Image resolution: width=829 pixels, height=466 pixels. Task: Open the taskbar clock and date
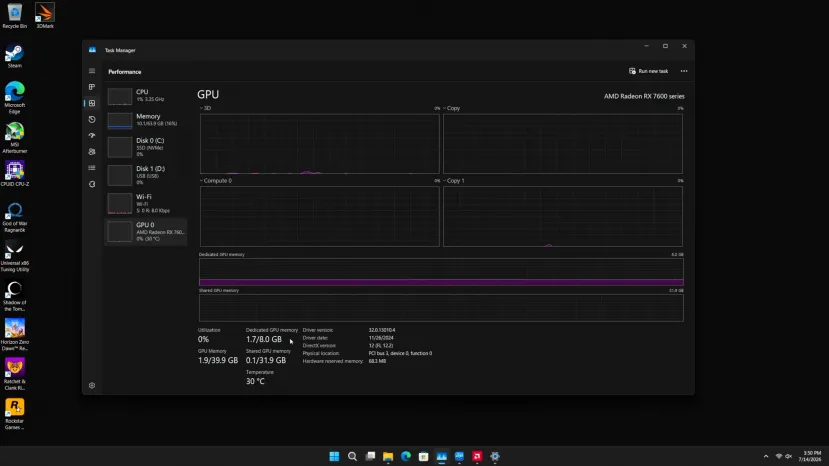click(812, 456)
